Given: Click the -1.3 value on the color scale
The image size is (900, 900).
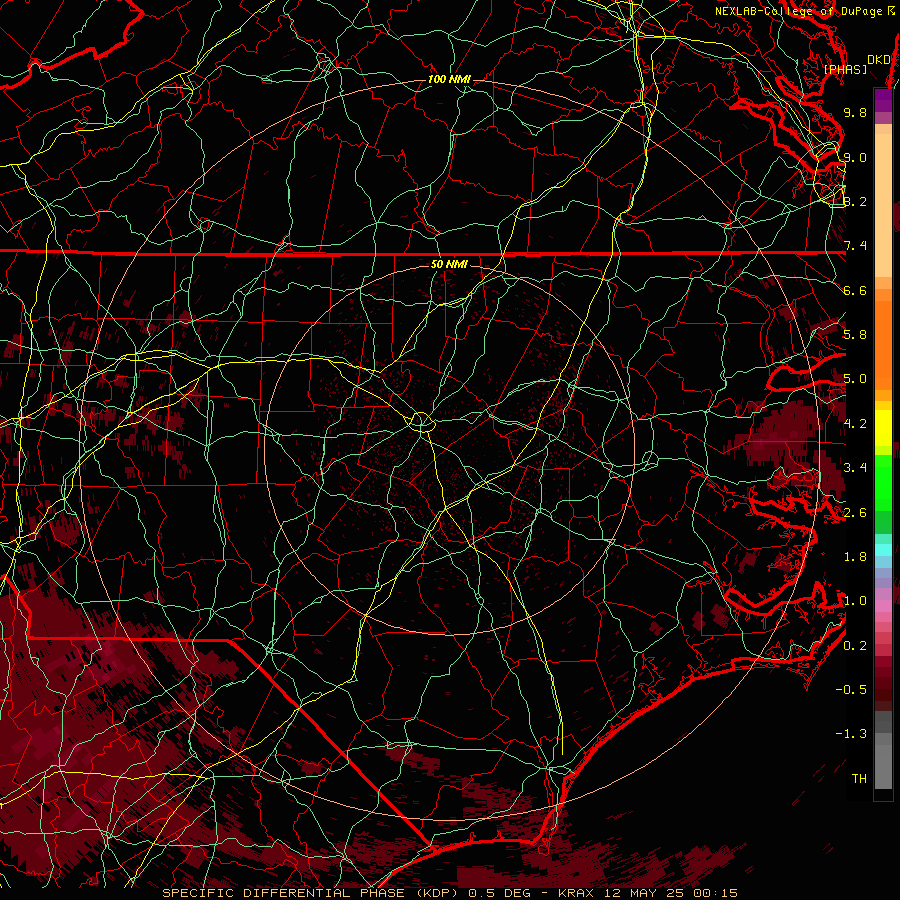Looking at the screenshot, I should pyautogui.click(x=851, y=734).
